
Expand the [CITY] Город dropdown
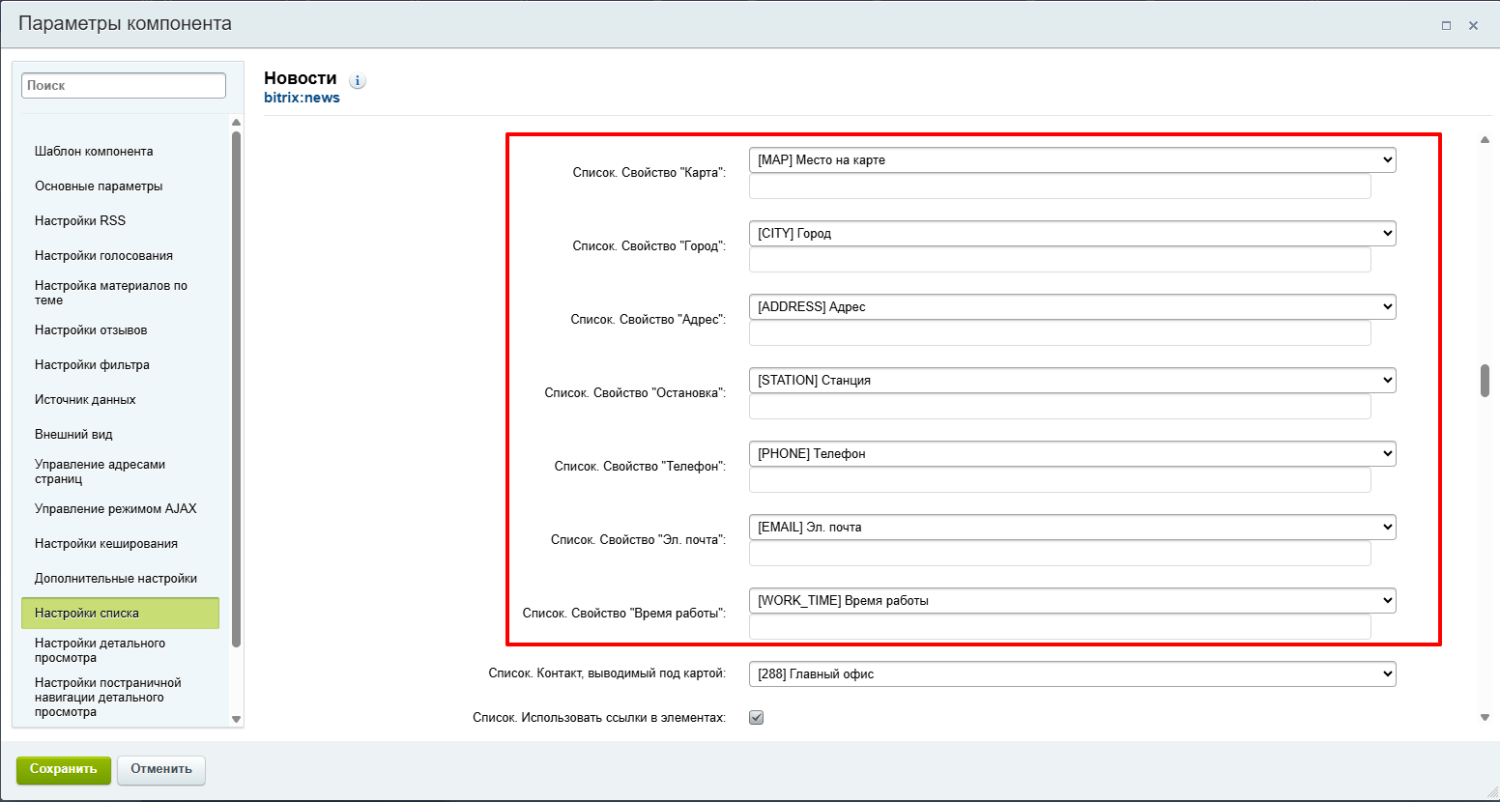pos(1071,233)
